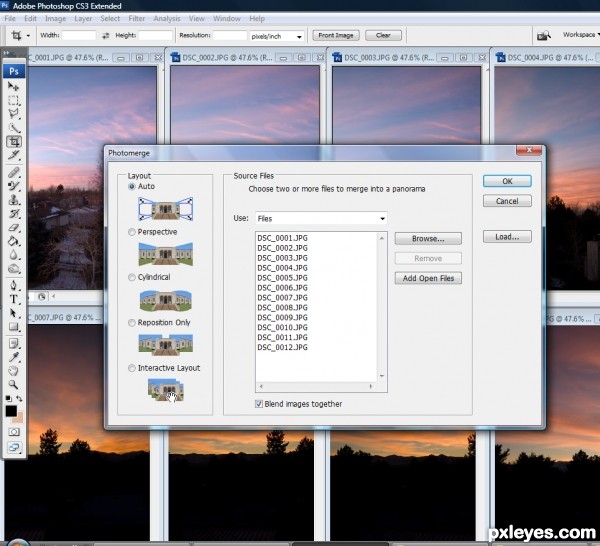This screenshot has height=546, width=600.
Task: Open the Workspace dropdown
Action: (x=580, y=34)
